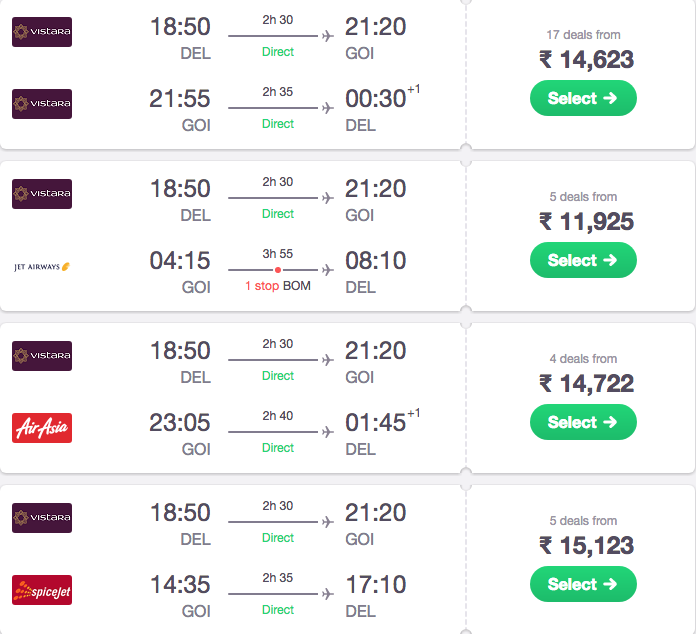Click the 17 deals from text
The width and height of the screenshot is (696, 634).
tap(583, 35)
